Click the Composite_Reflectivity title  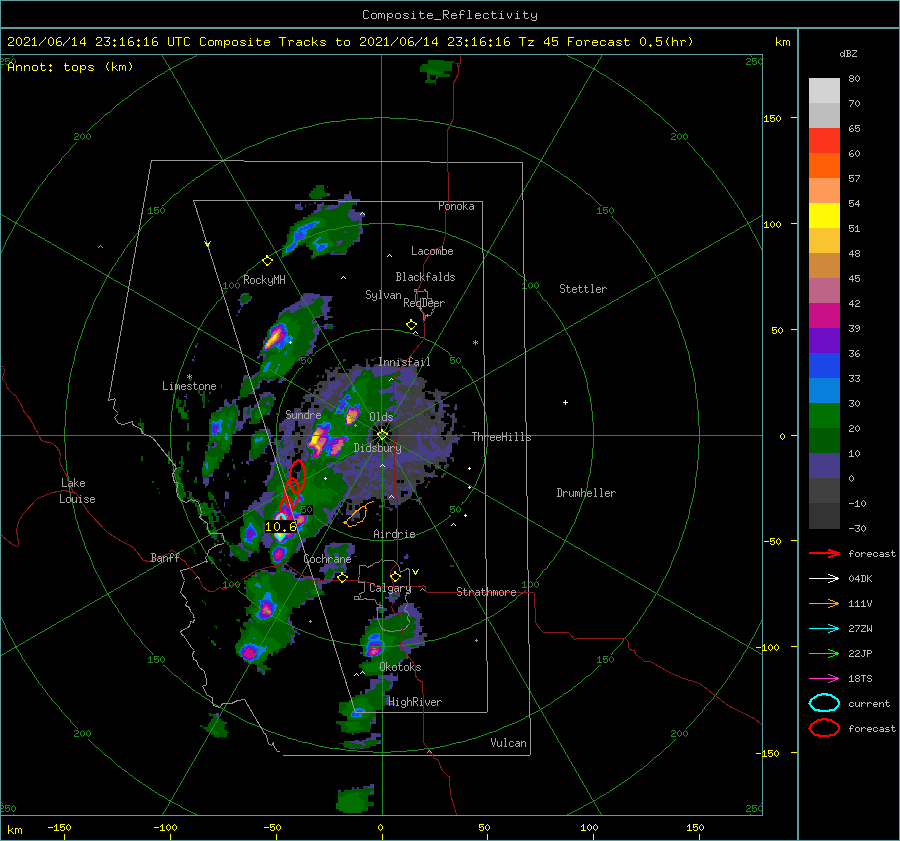450,15
